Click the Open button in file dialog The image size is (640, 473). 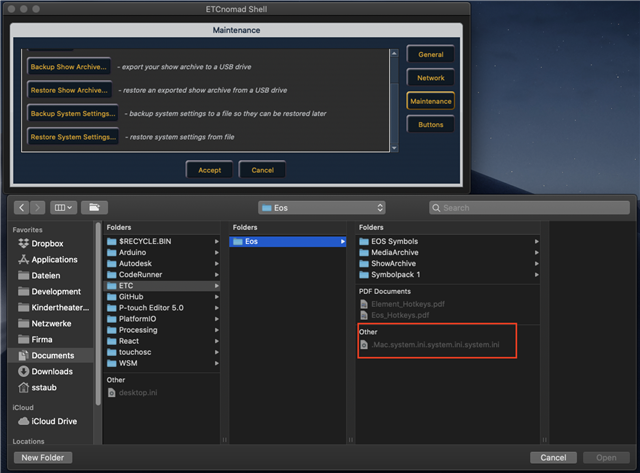pyautogui.click(x=606, y=457)
